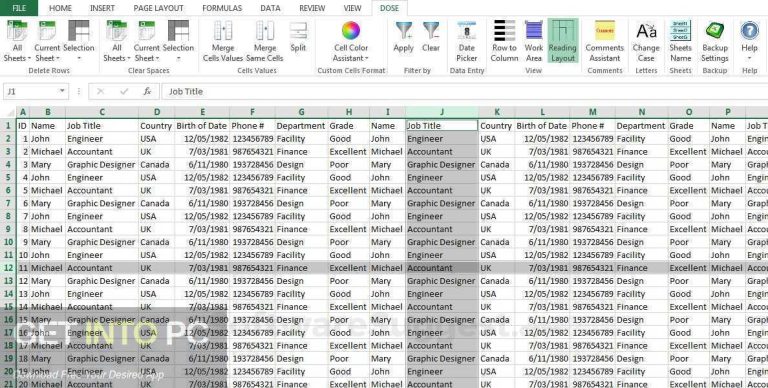Click Delete Rows All Sheets icon
The height and width of the screenshot is (388, 768).
[17, 31]
